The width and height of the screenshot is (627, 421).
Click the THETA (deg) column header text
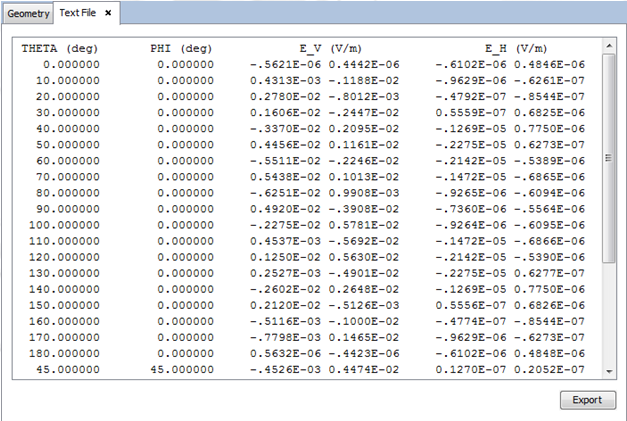(59, 48)
